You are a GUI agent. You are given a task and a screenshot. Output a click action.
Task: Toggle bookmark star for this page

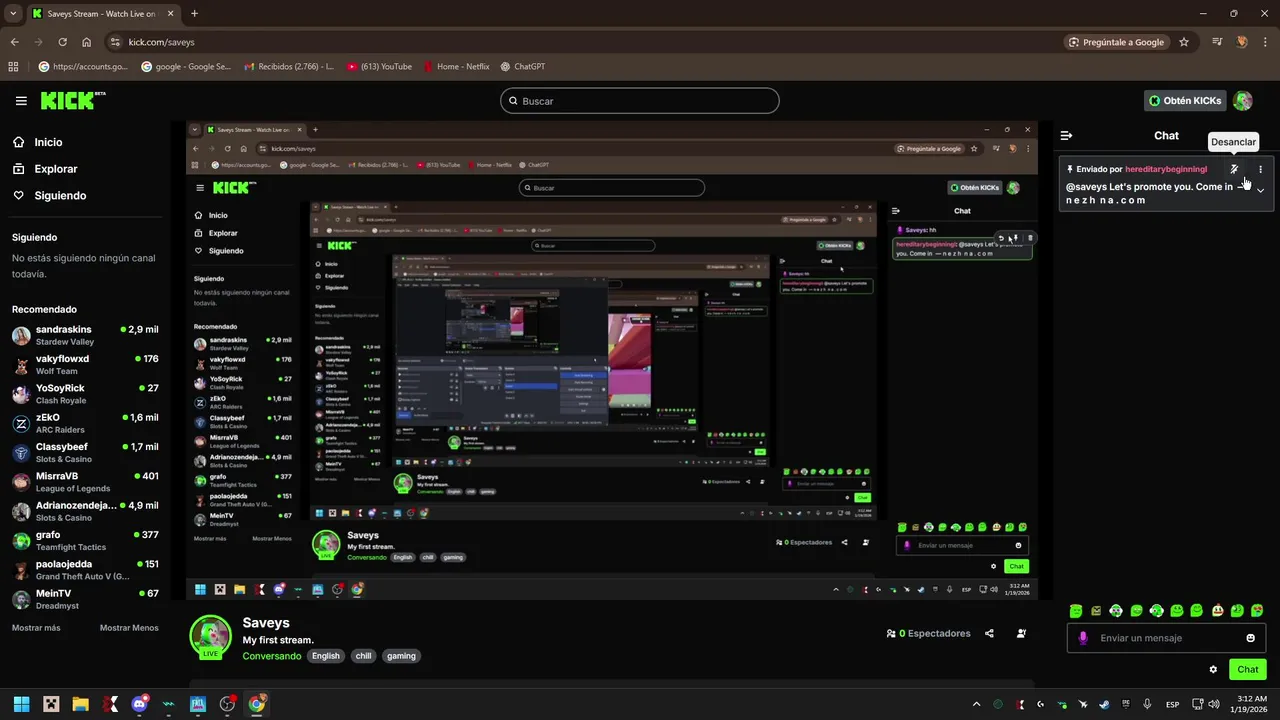(x=1184, y=42)
